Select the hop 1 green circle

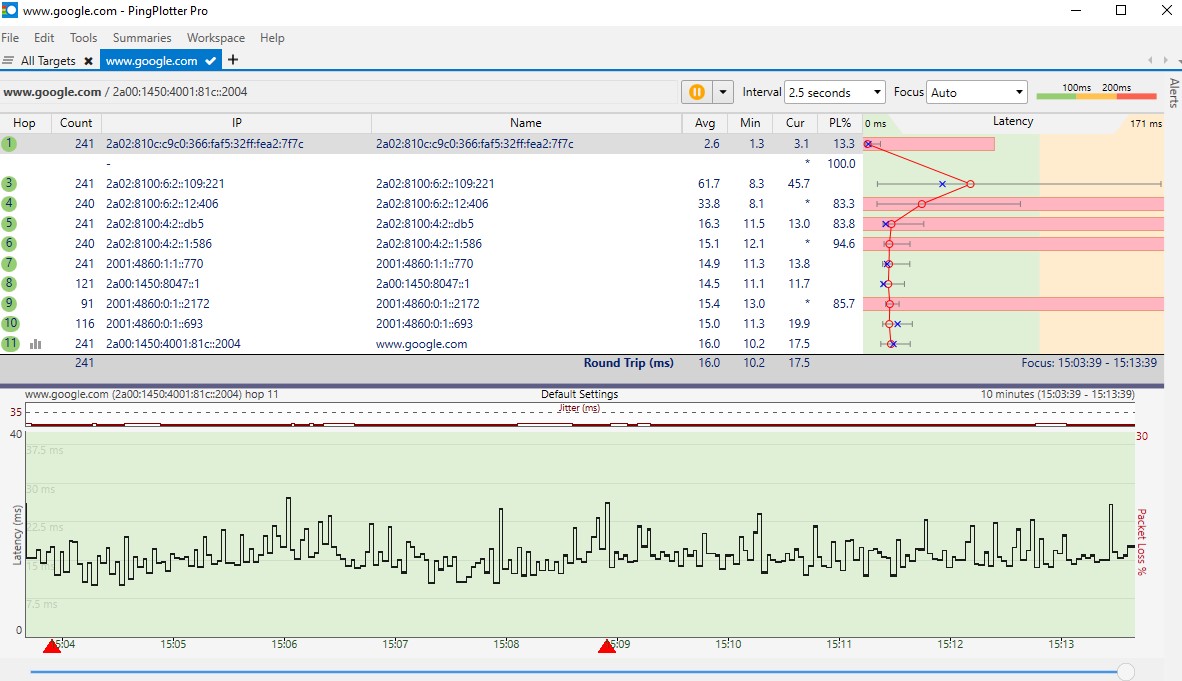pos(9,143)
